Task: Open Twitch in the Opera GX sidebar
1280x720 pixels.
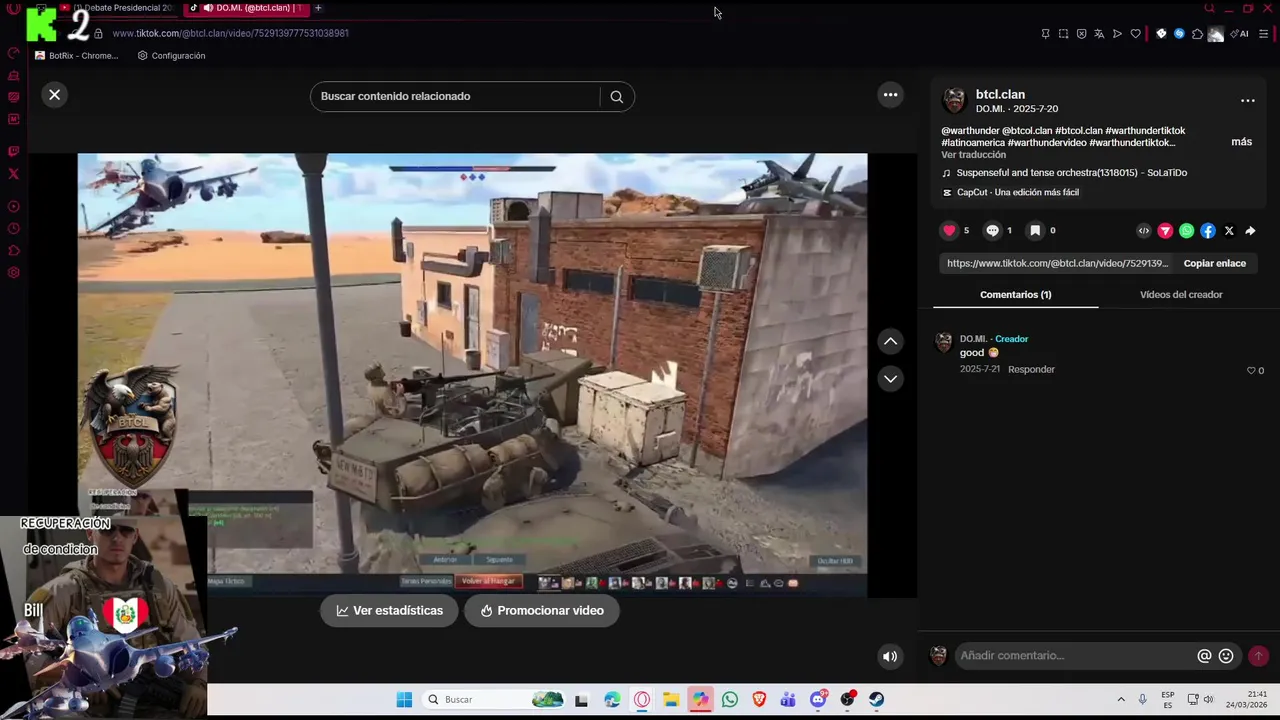Action: pos(14,152)
